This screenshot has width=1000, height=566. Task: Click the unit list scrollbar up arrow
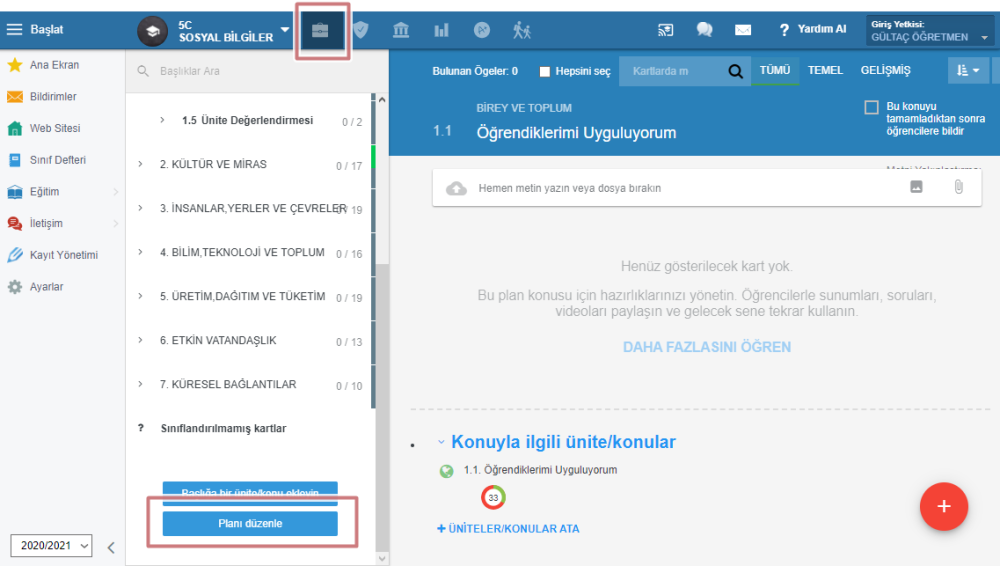[382, 100]
